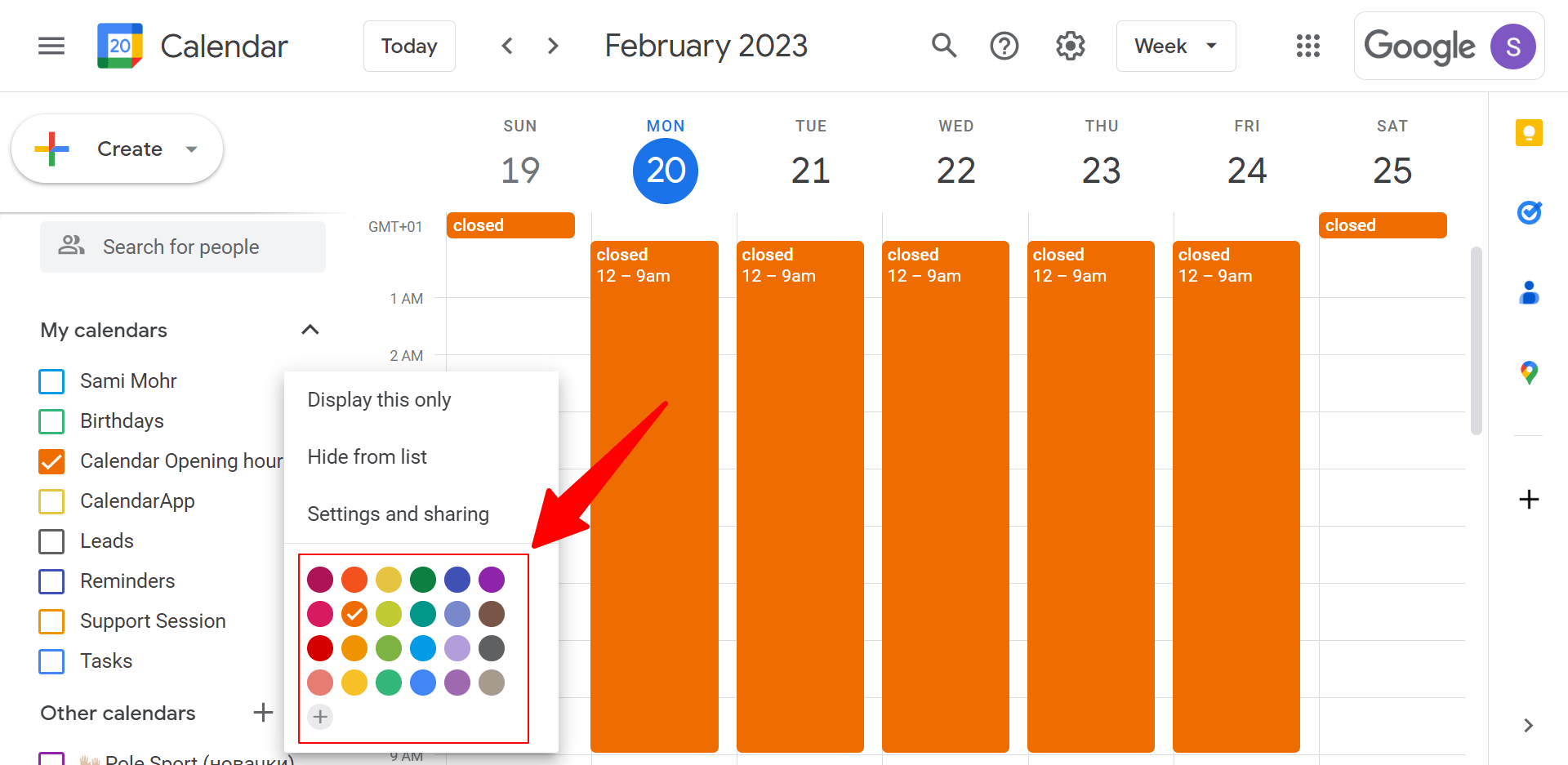The image size is (1568, 765).
Task: Select Settings and sharing menu entry
Action: tap(398, 514)
